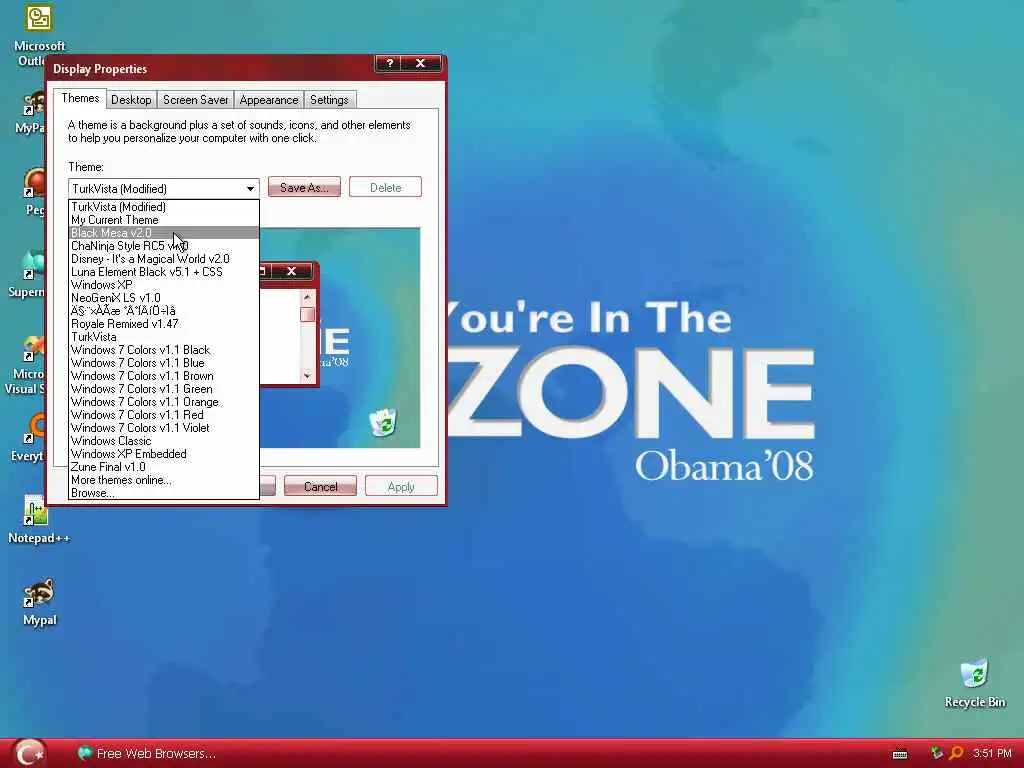
Task: Choose NeoGeniX LS v1.0 theme
Action: 164,298
